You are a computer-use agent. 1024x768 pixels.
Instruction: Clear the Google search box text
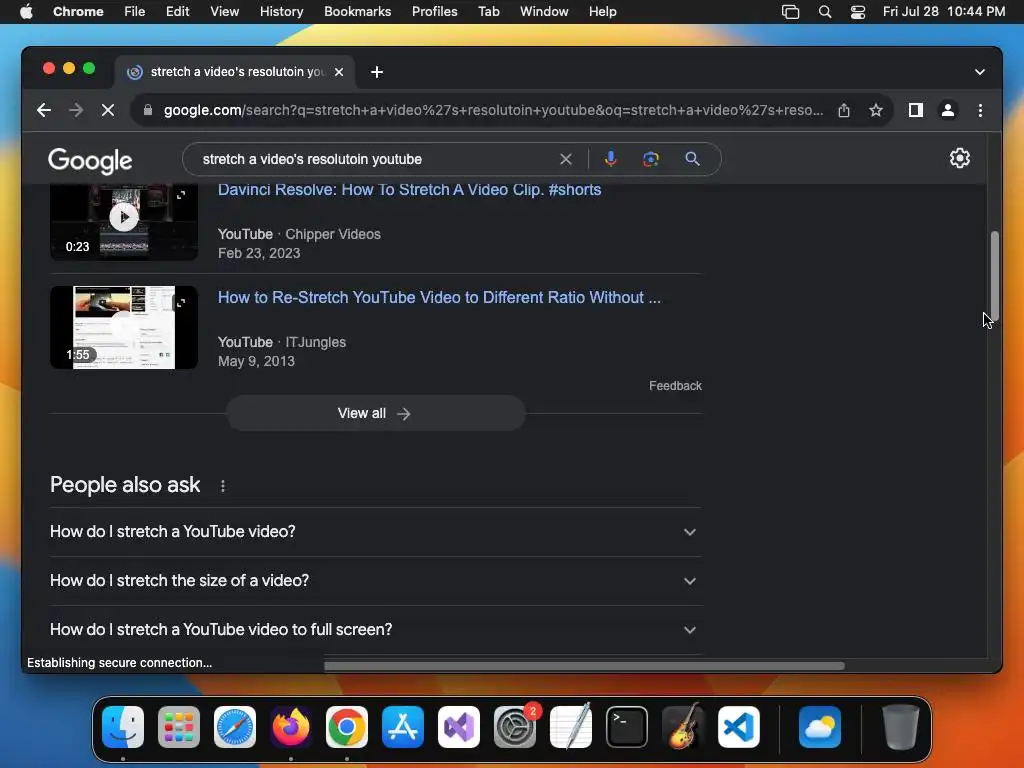pos(566,159)
